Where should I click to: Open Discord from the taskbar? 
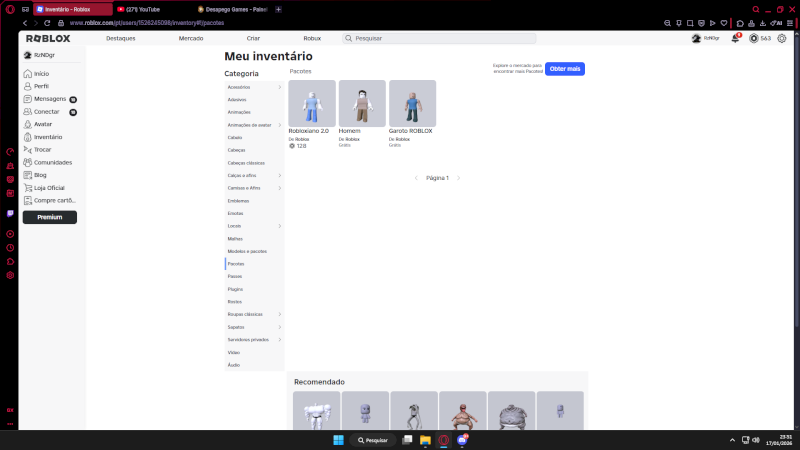tap(462, 440)
